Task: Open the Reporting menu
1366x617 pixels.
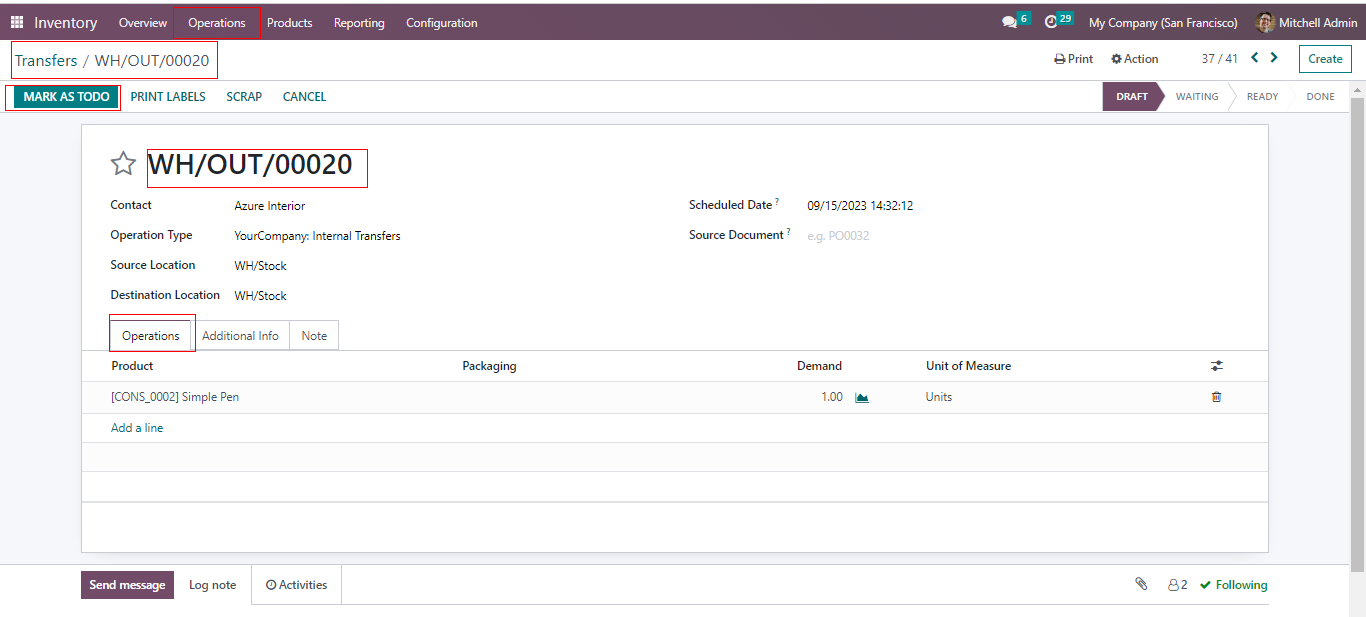Action: click(359, 22)
